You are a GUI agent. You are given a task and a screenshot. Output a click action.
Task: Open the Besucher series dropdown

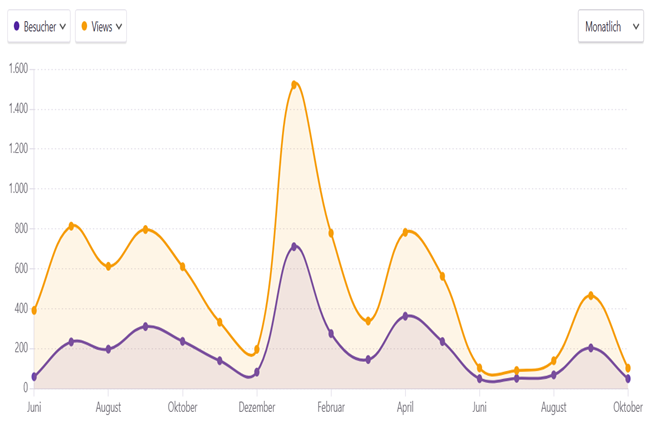39,27
